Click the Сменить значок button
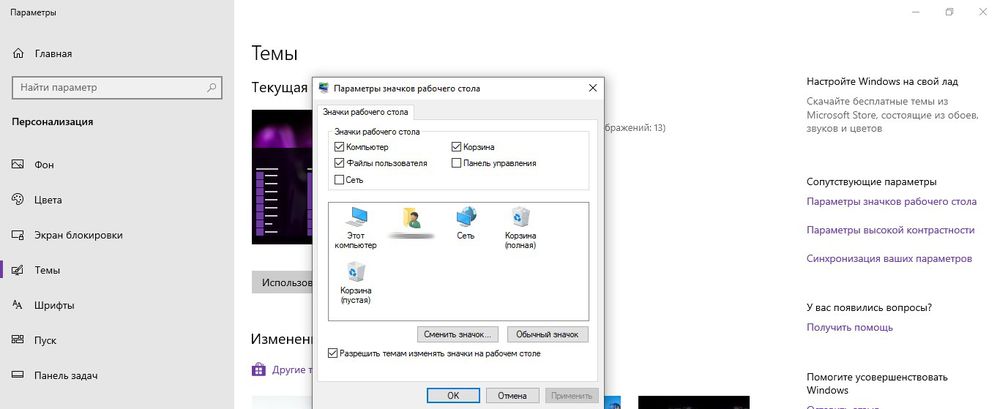Screen dimensions: 1000x409 click(458, 334)
